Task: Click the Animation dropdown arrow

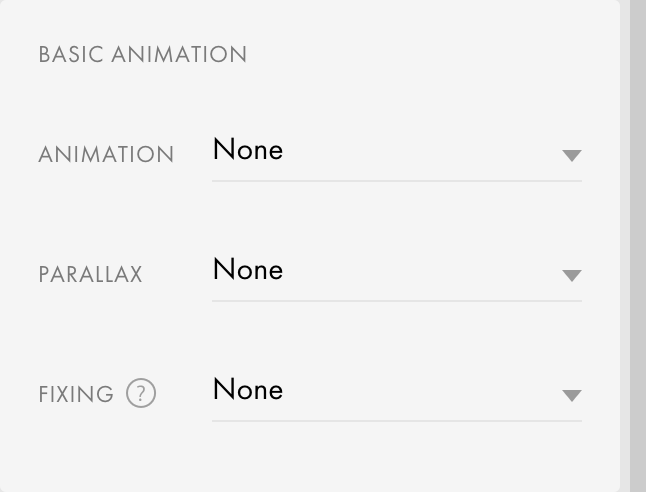Action: pyautogui.click(x=571, y=155)
